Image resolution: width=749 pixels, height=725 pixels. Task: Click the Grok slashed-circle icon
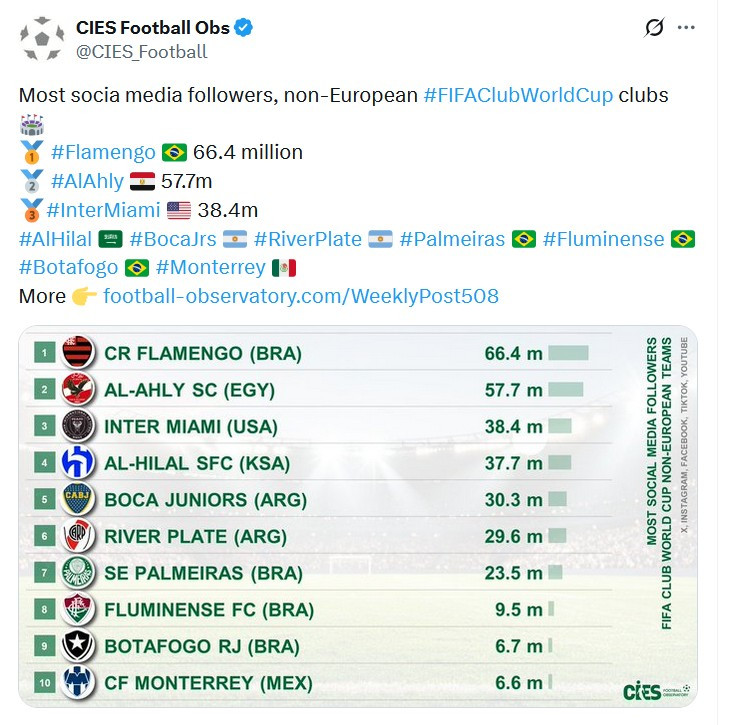pyautogui.click(x=653, y=27)
